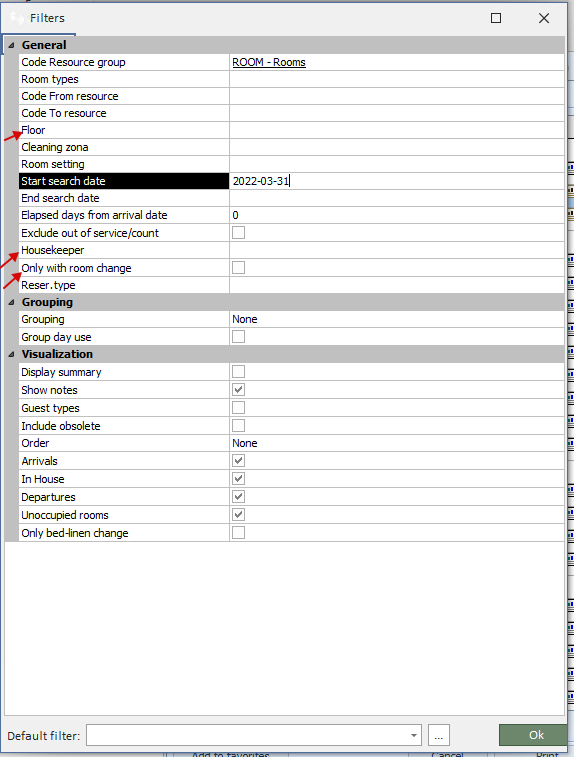
Task: Maximize the Filters dialog window
Action: [x=496, y=18]
